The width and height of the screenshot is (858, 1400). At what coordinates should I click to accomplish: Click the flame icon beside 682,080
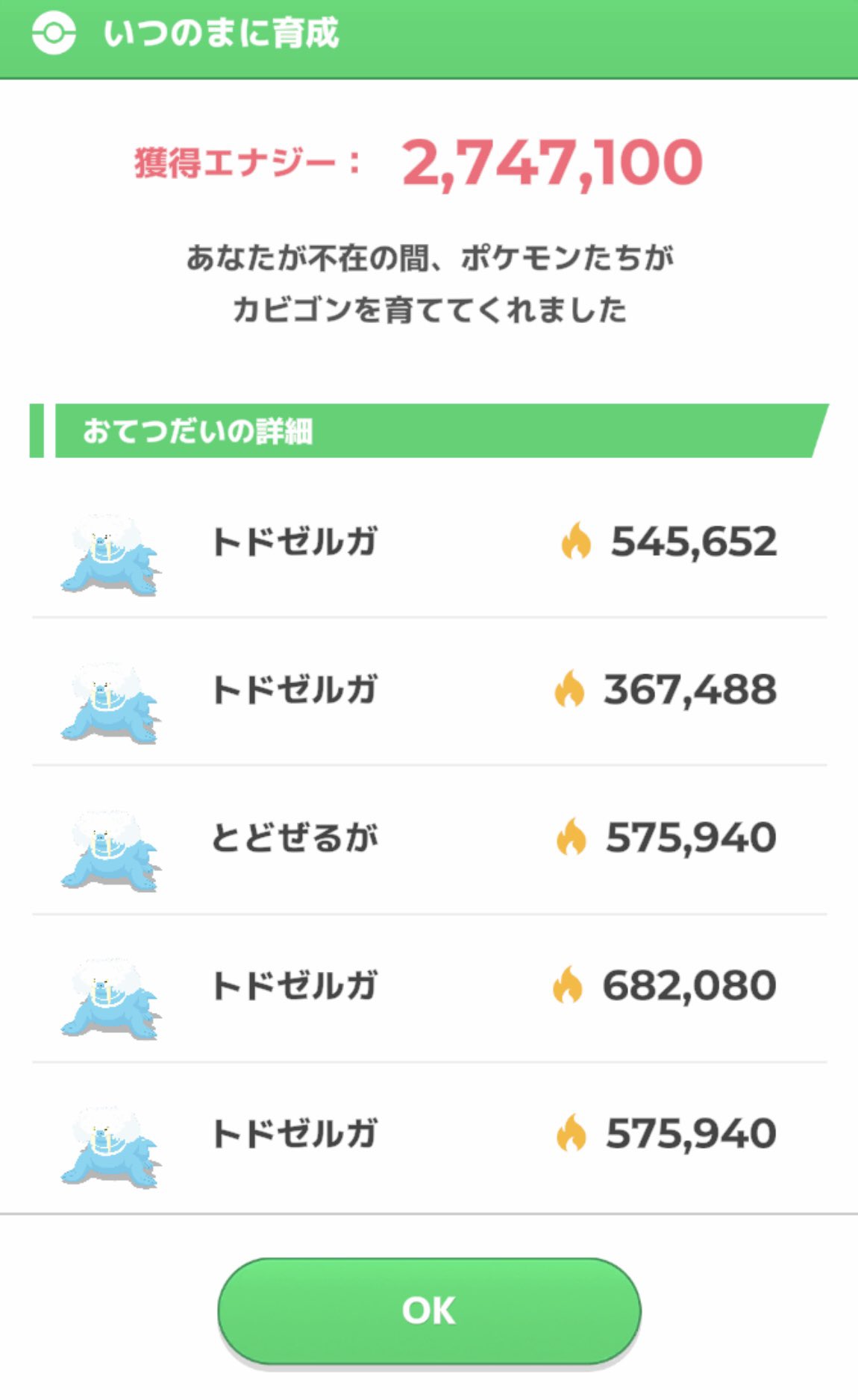click(x=568, y=985)
